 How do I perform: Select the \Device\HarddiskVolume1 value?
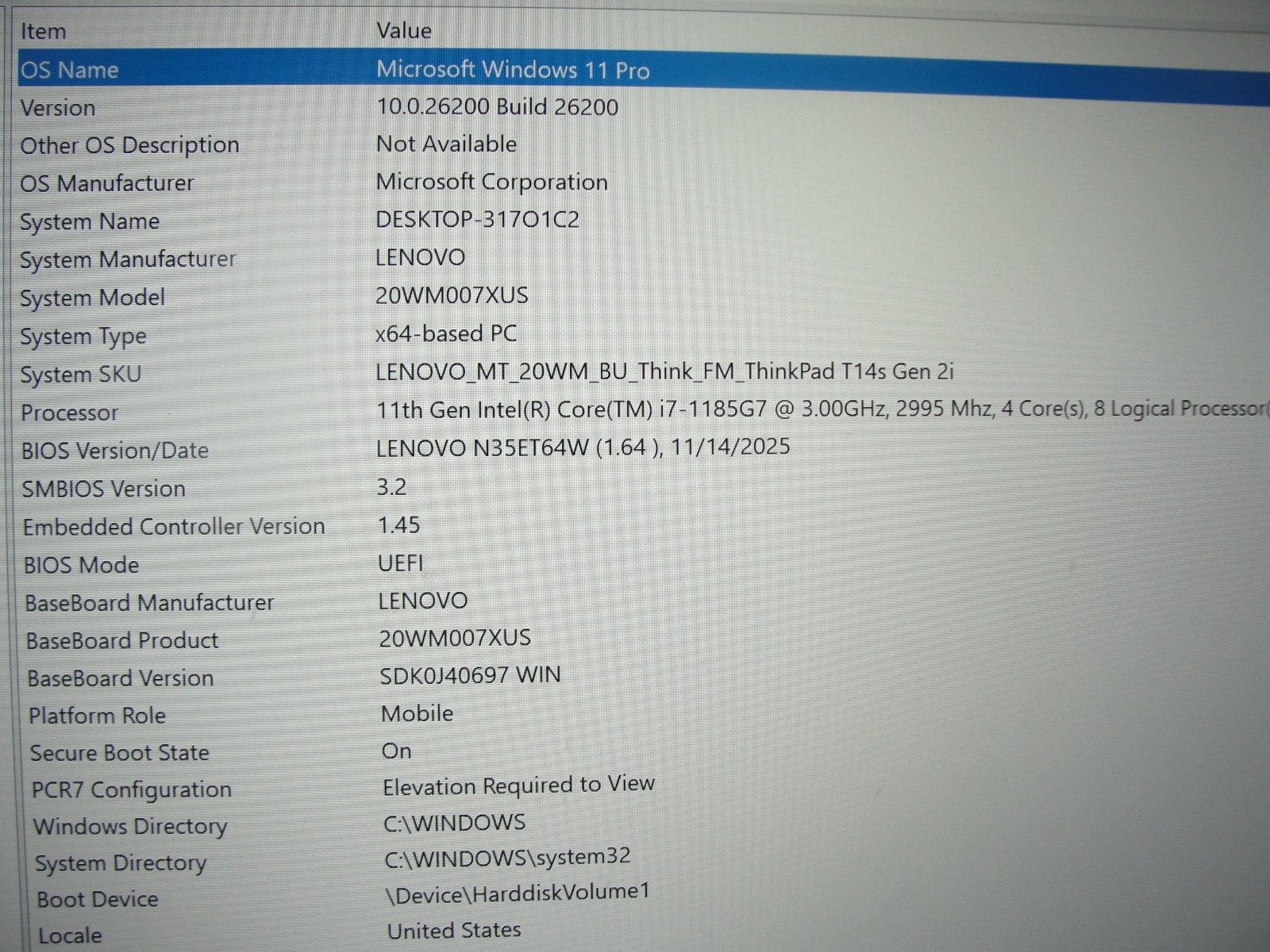518,893
